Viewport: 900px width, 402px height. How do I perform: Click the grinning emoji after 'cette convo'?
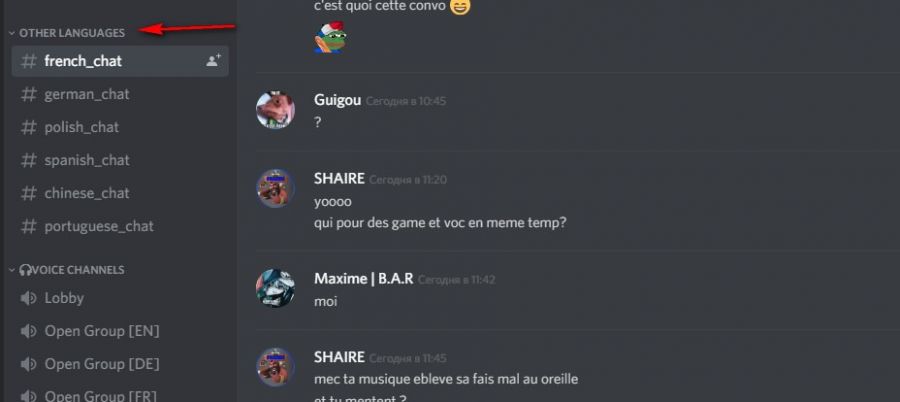460,6
